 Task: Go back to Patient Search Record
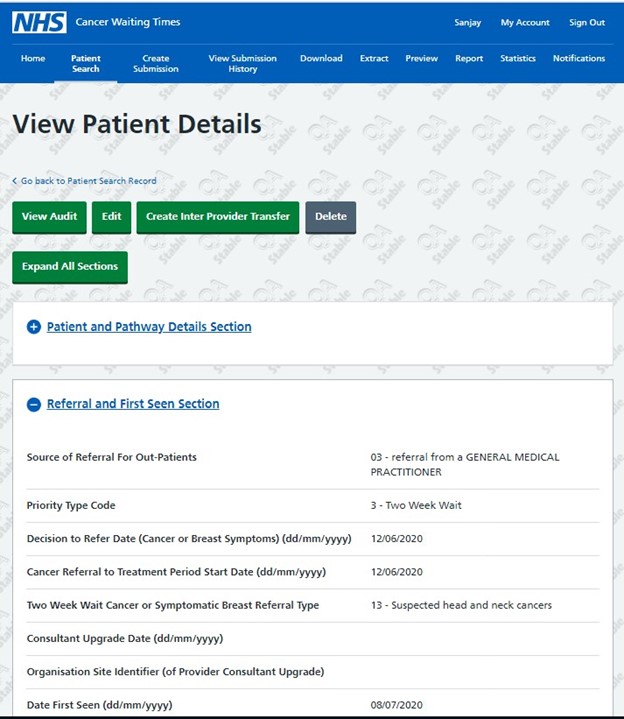(88, 181)
